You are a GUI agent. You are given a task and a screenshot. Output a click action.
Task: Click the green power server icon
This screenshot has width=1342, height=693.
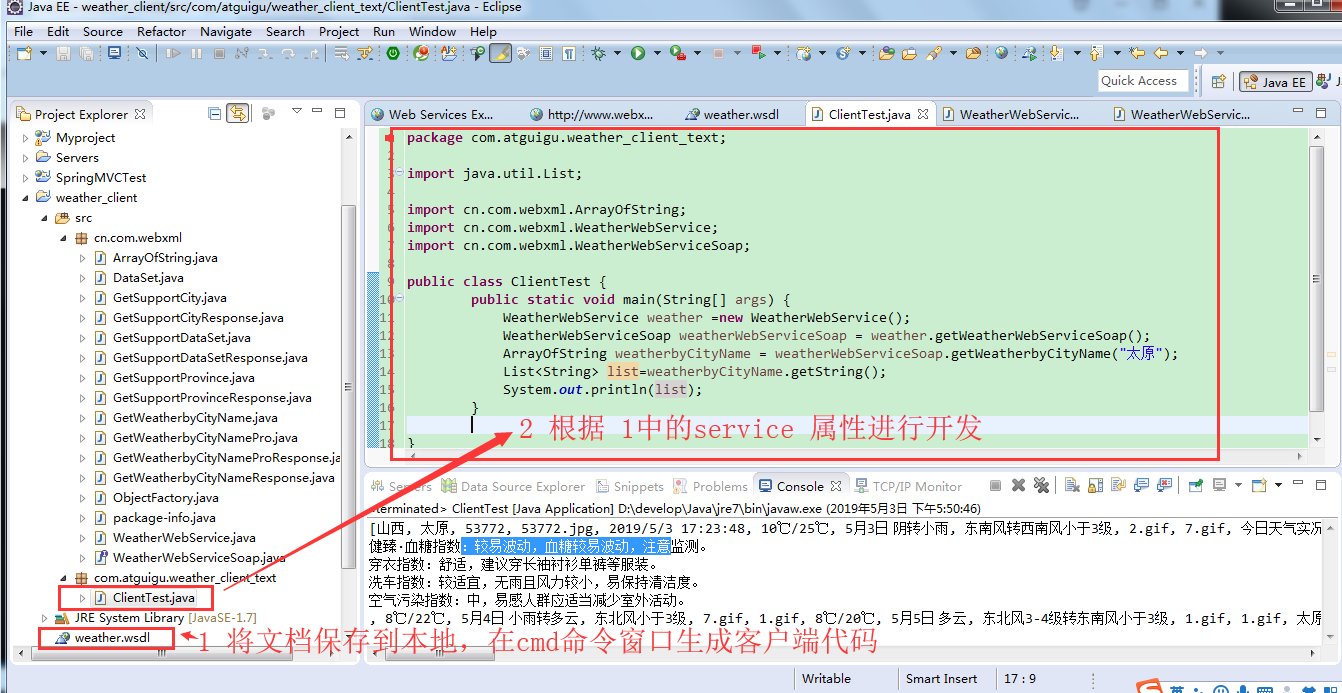(393, 53)
